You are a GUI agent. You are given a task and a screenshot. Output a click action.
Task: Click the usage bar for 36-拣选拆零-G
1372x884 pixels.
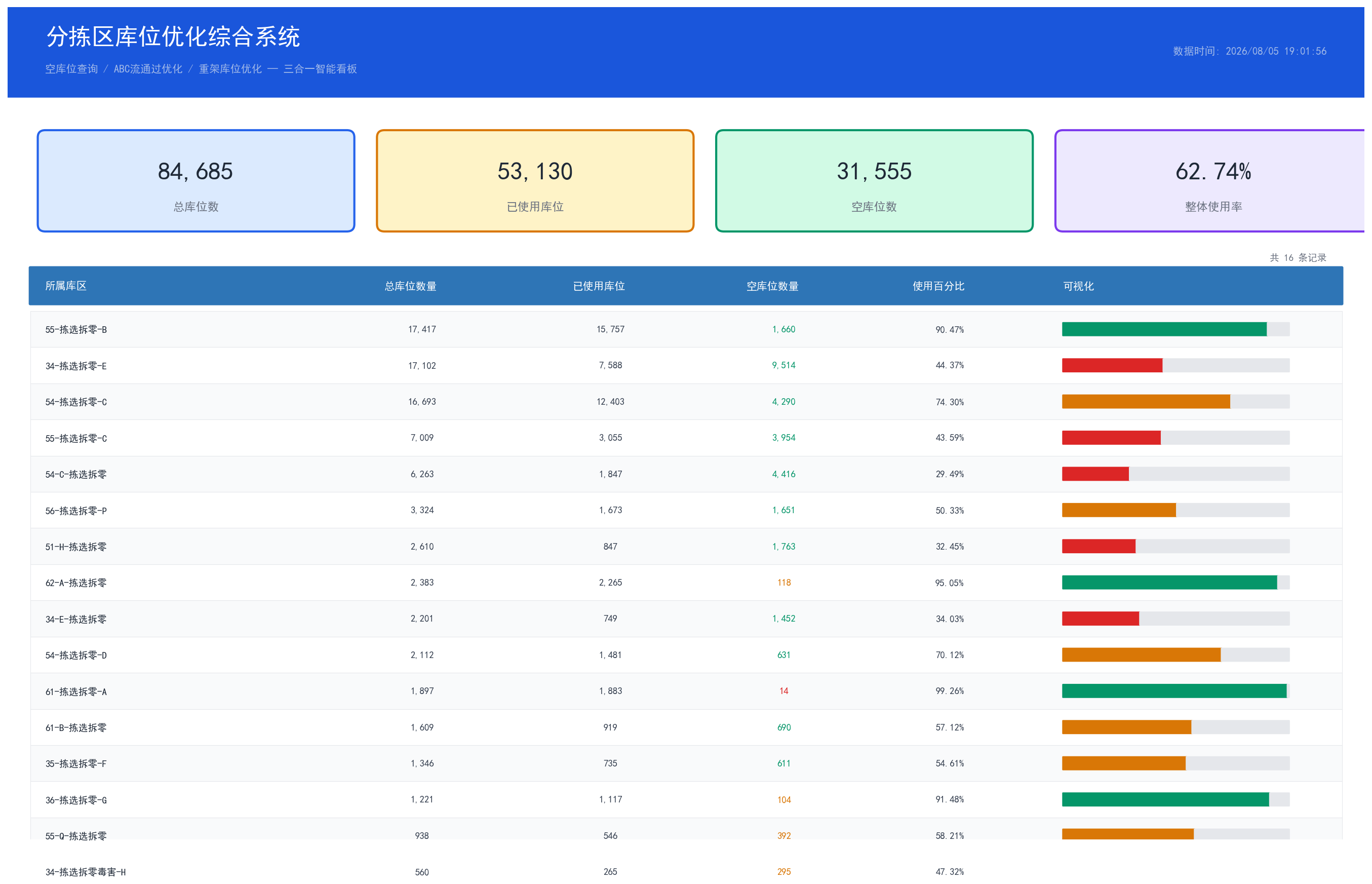click(x=1175, y=799)
